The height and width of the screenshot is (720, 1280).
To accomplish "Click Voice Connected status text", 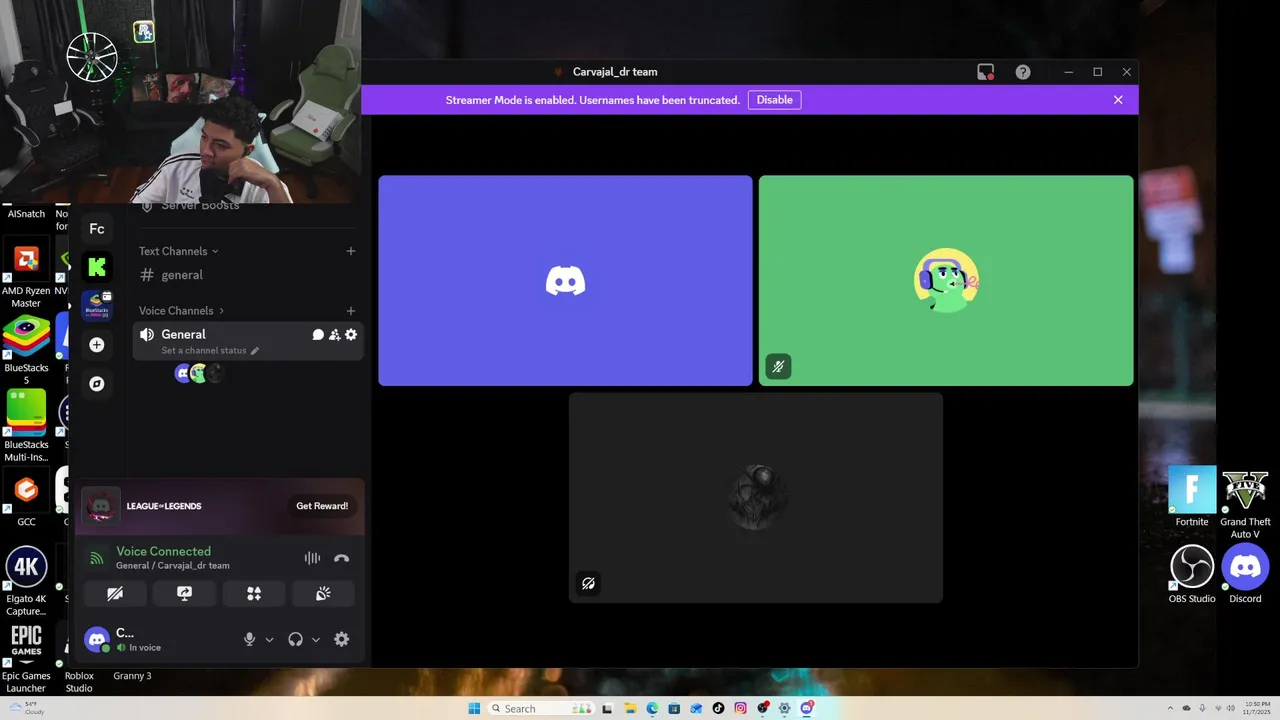I will (x=164, y=551).
